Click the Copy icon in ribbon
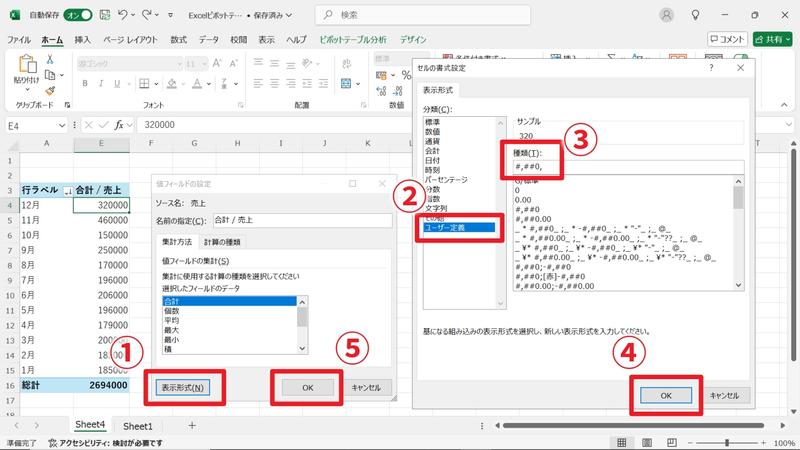Screen dimensions: 800x450 coord(50,75)
